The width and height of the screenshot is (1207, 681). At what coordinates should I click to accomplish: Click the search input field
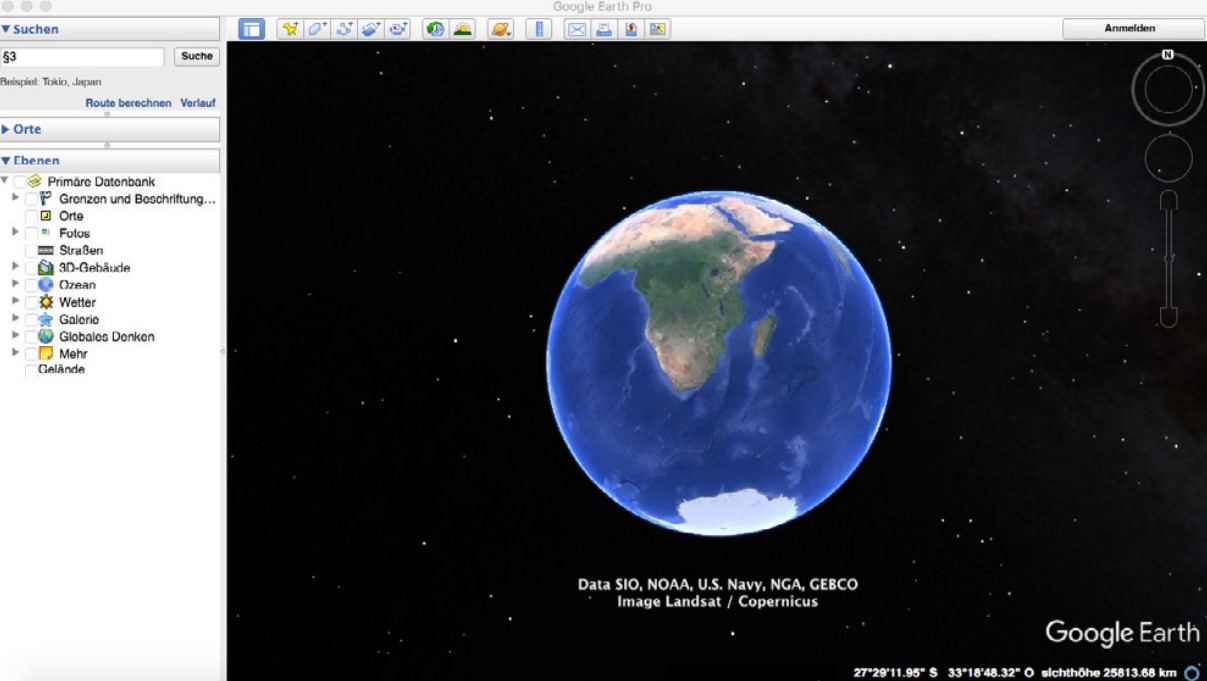[82, 57]
